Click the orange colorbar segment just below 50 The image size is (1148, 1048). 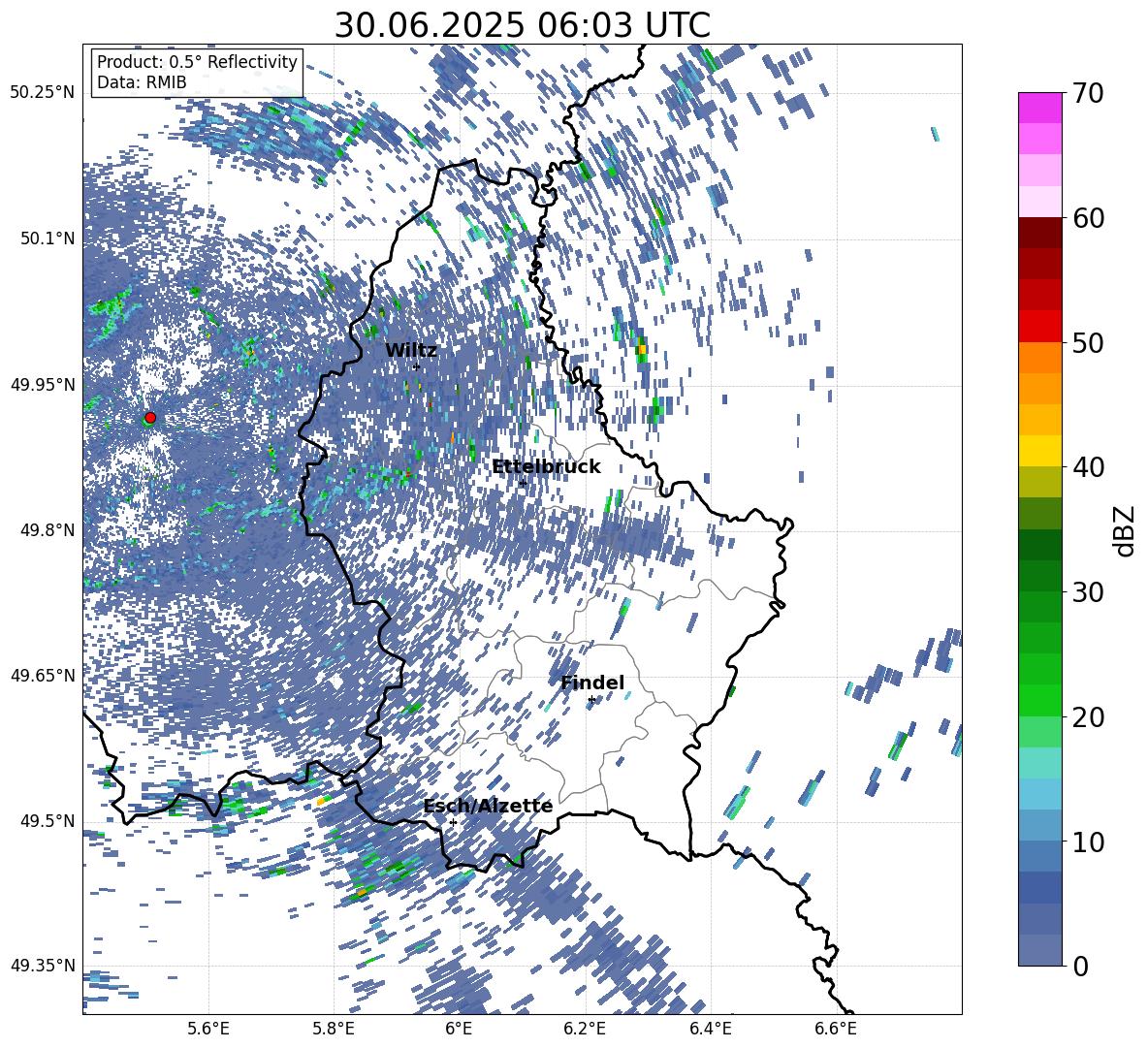click(1040, 357)
